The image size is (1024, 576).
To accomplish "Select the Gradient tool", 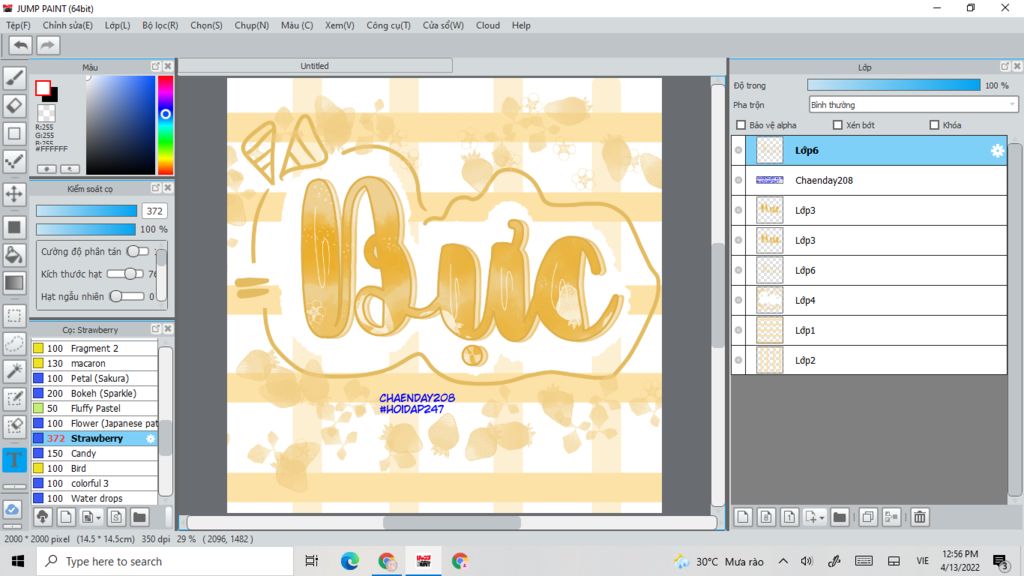I will point(14,283).
